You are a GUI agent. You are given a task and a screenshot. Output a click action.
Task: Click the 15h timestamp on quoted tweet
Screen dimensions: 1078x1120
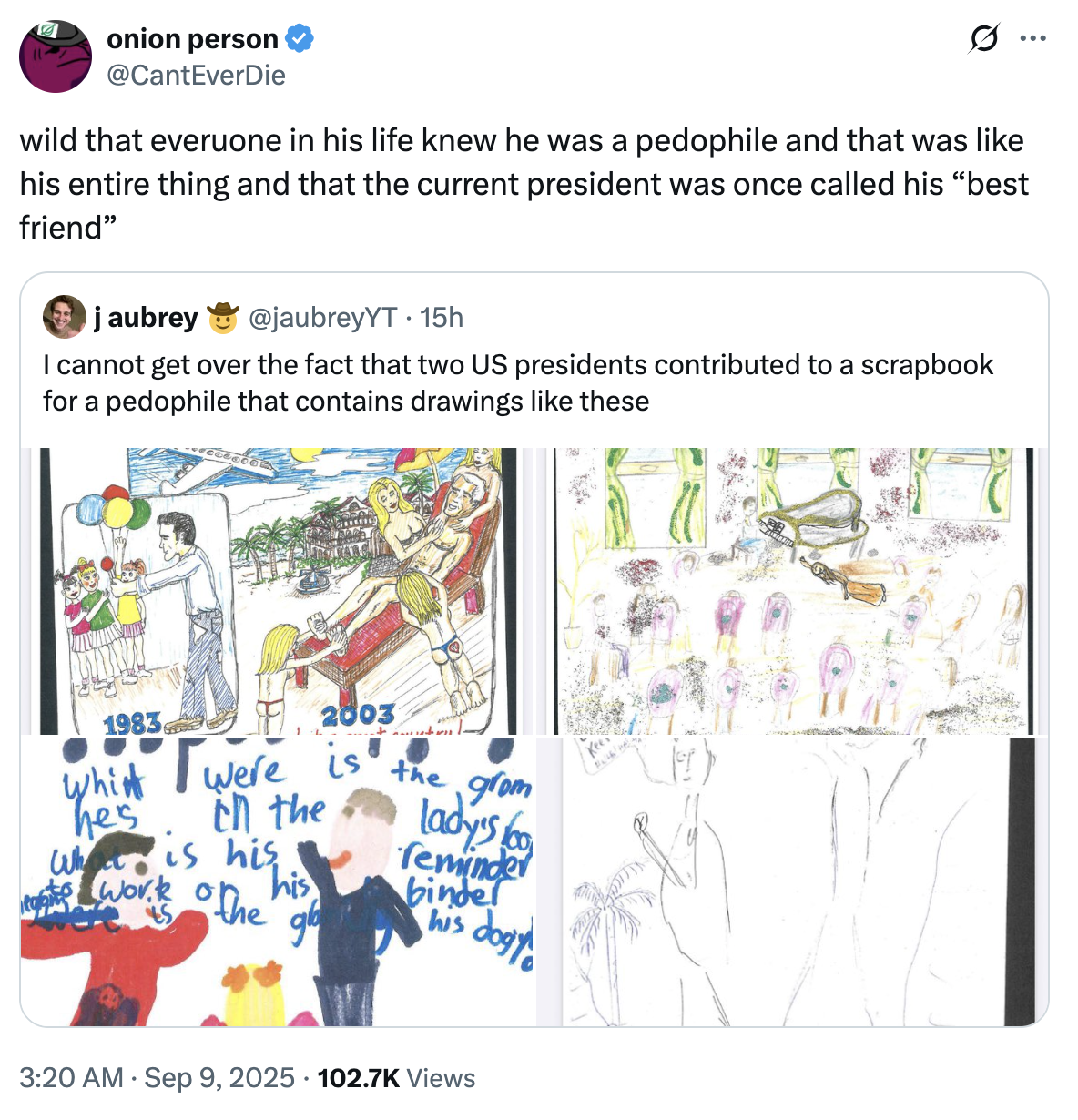[442, 317]
